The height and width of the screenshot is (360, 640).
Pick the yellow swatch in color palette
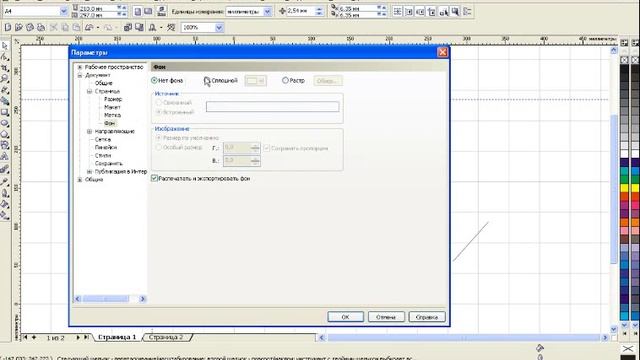pyautogui.click(x=624, y=188)
